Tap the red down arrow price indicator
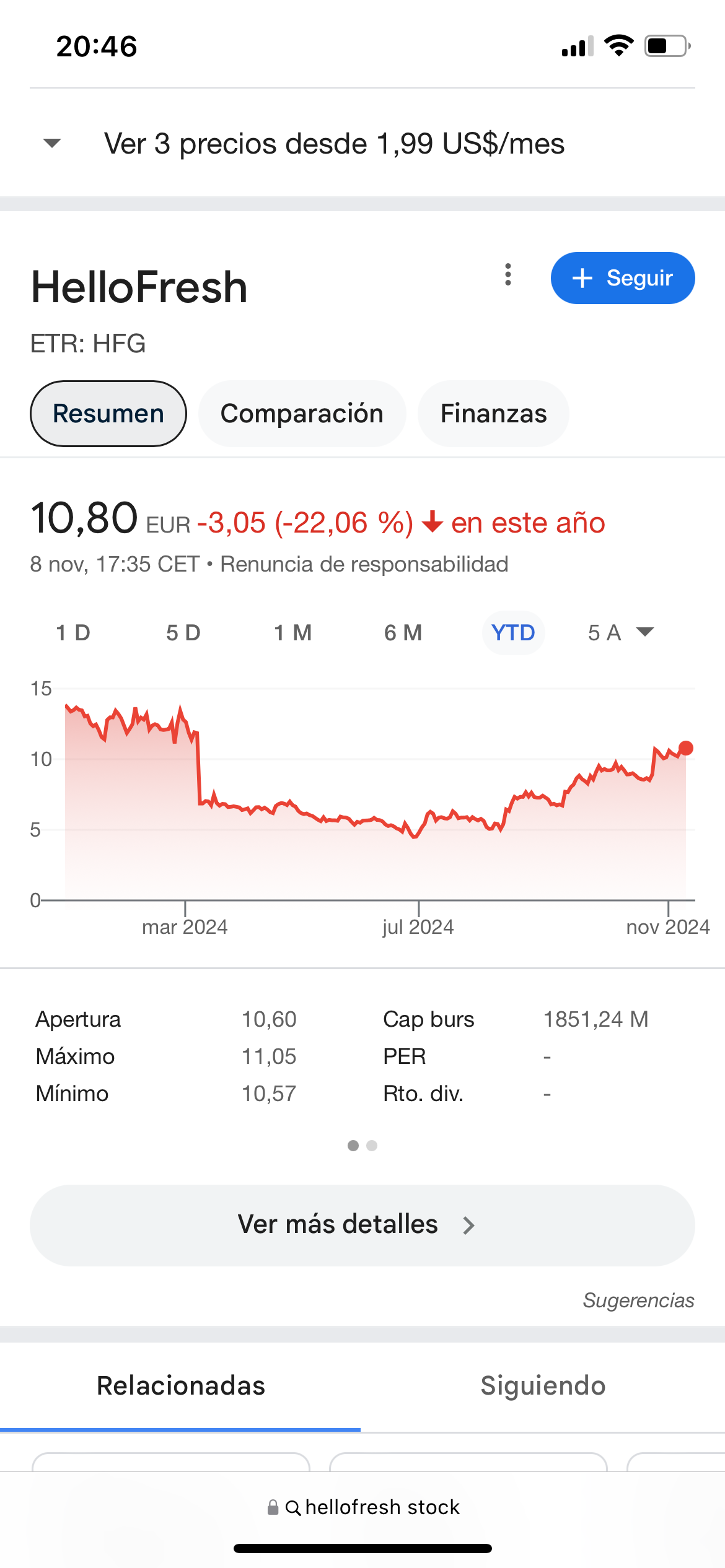 pyautogui.click(x=432, y=522)
